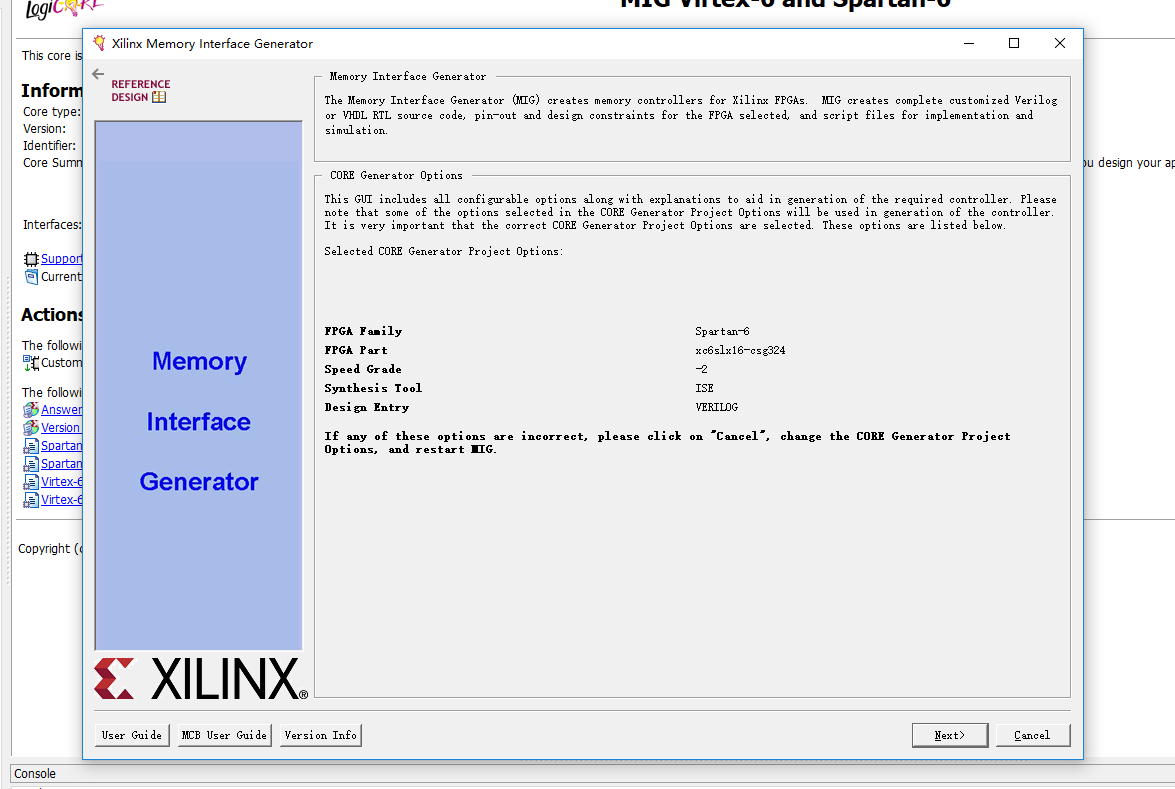1175x789 pixels.
Task: Click the Synthesis Tool value ISE
Action: click(704, 388)
